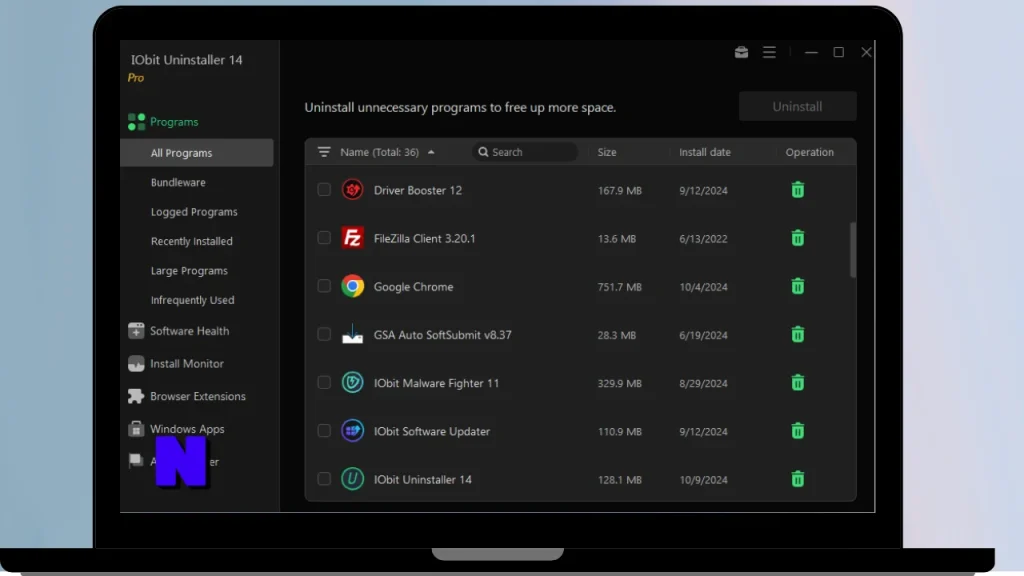Click the Driver Booster 12 name text

[x=417, y=191]
